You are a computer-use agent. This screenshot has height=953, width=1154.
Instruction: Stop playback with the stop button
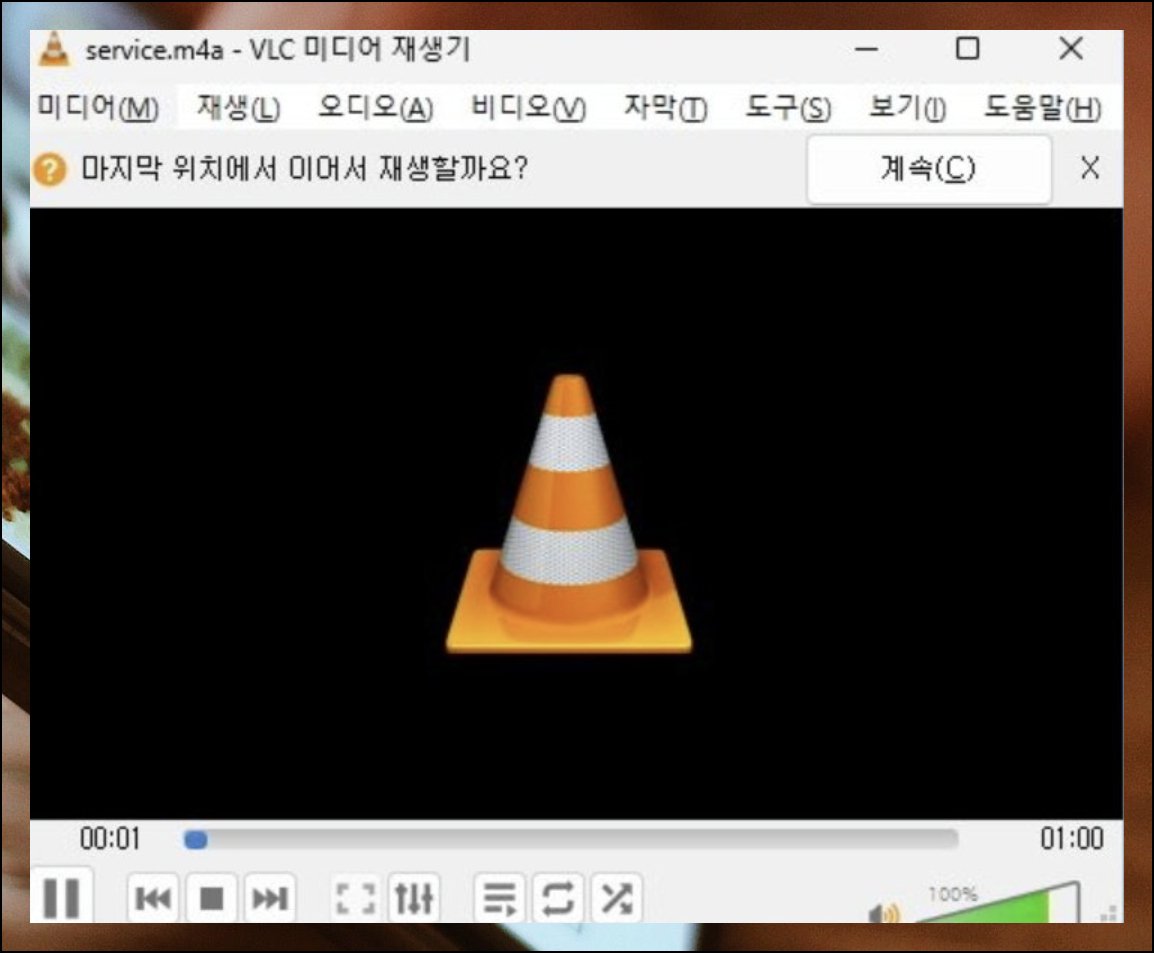click(x=212, y=898)
